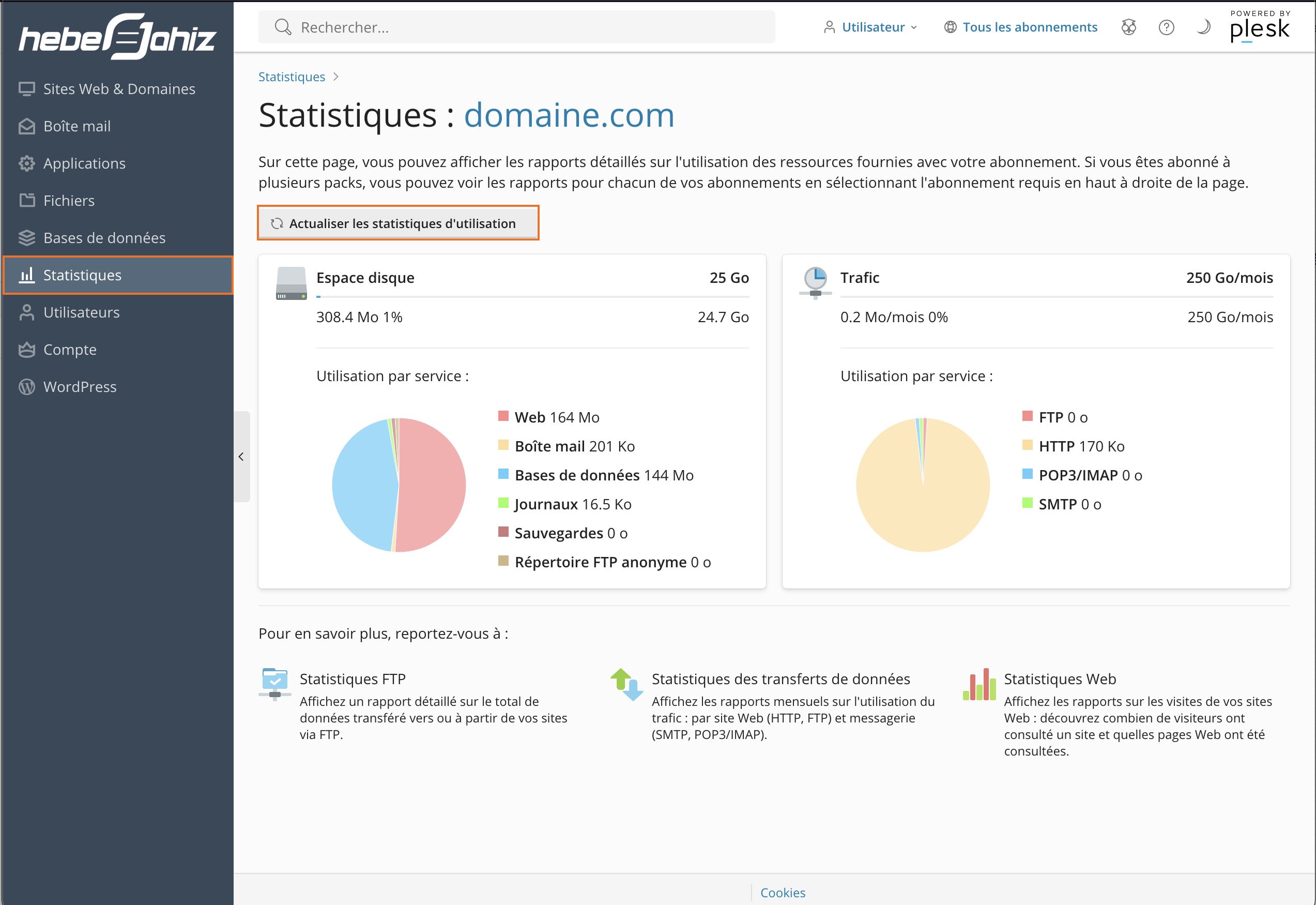Open help via question mark icon
Screen dimensions: 1316x905
pyautogui.click(x=1167, y=27)
